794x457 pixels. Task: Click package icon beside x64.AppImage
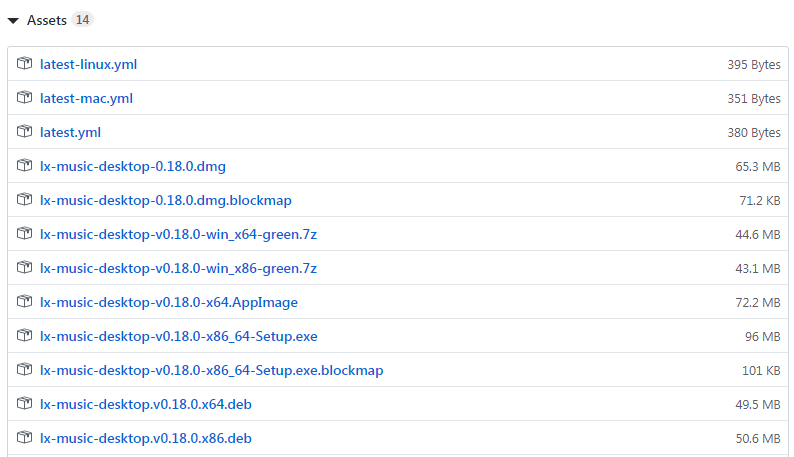pyautogui.click(x=24, y=301)
